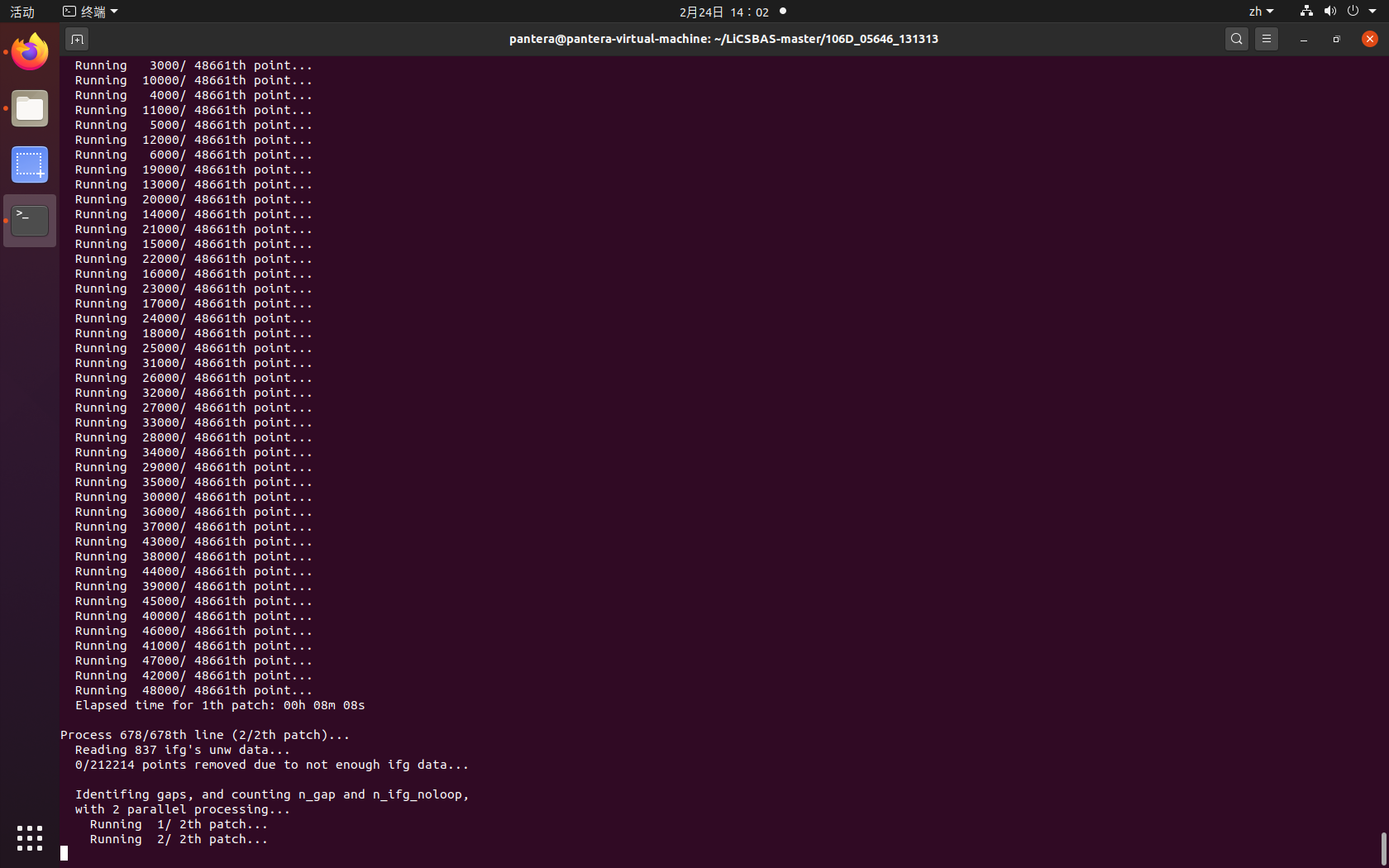Launch Firefox from the dock

(29, 51)
